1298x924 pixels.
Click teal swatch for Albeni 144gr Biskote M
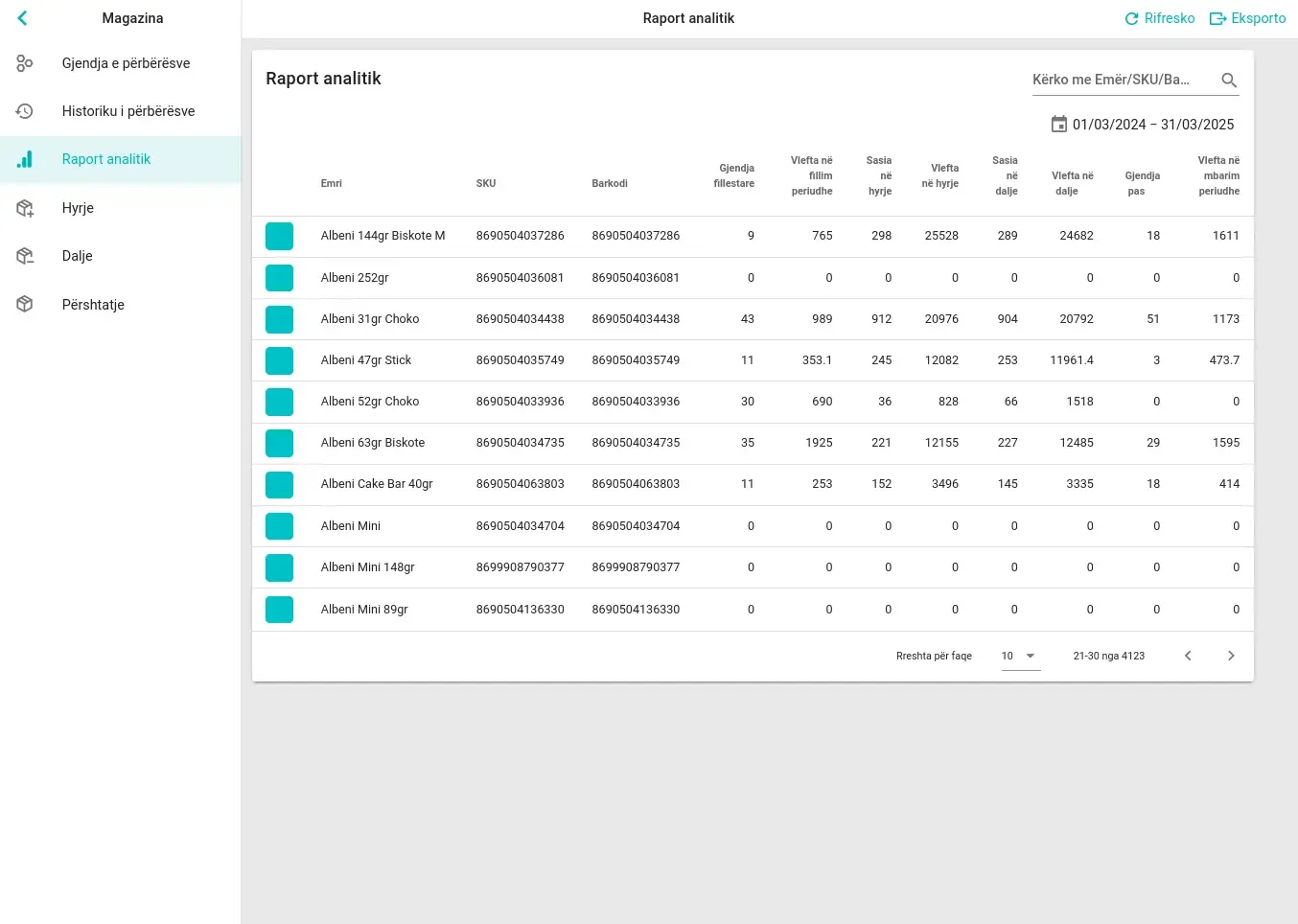coord(279,236)
